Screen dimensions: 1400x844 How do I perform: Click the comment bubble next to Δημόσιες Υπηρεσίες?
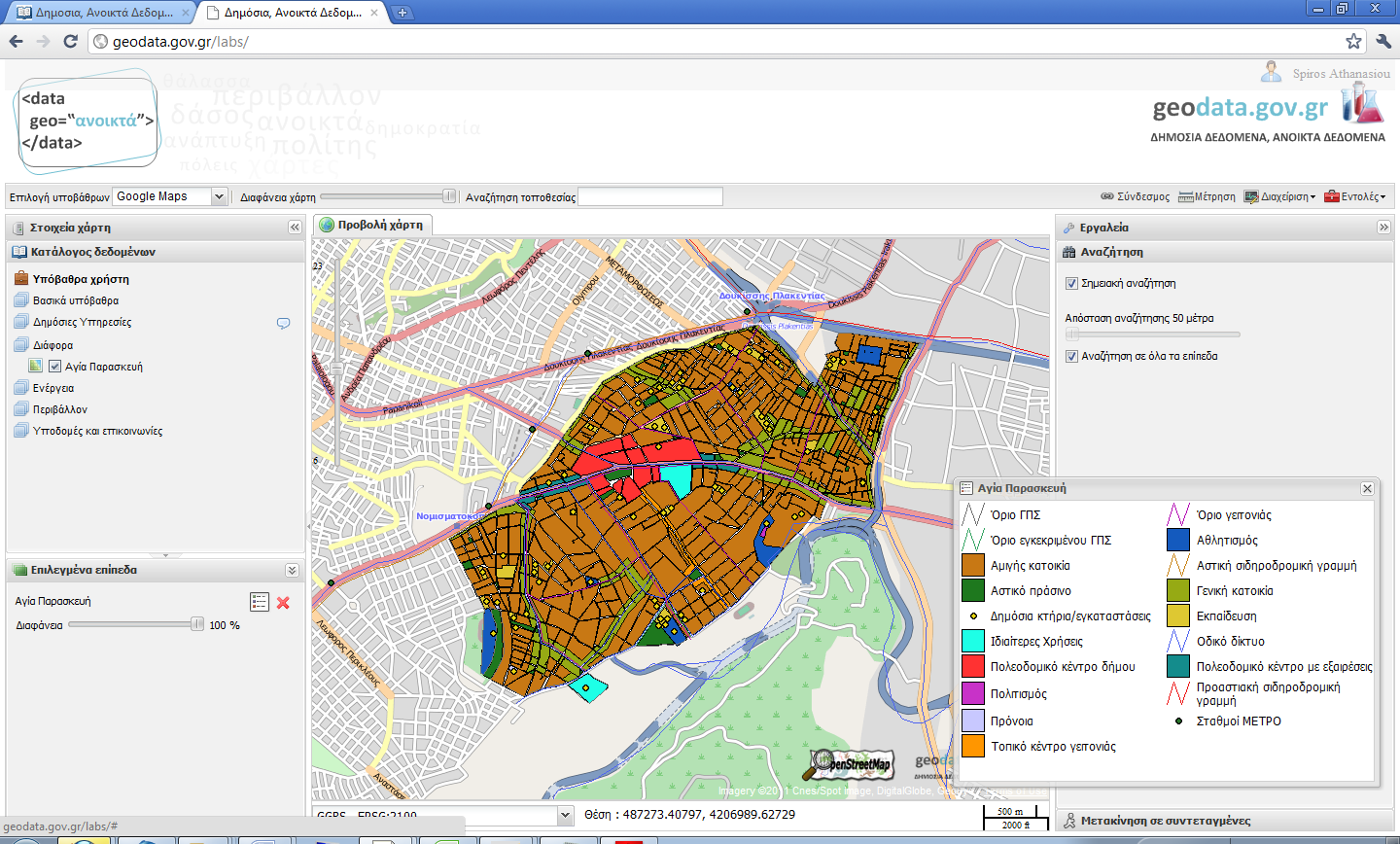point(283,323)
